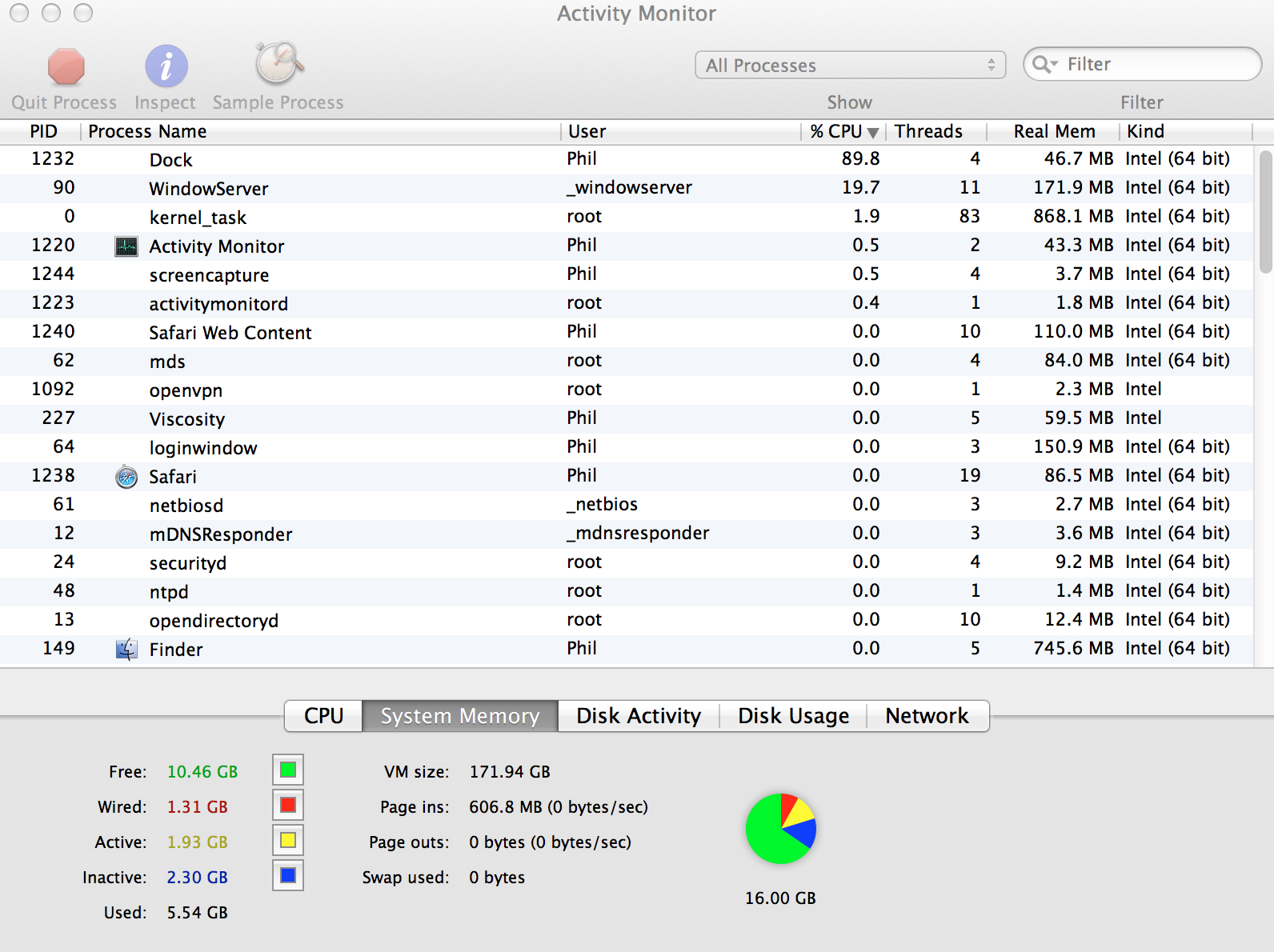This screenshot has height=952, width=1274.
Task: Select the ntpd process row
Action: [x=627, y=591]
